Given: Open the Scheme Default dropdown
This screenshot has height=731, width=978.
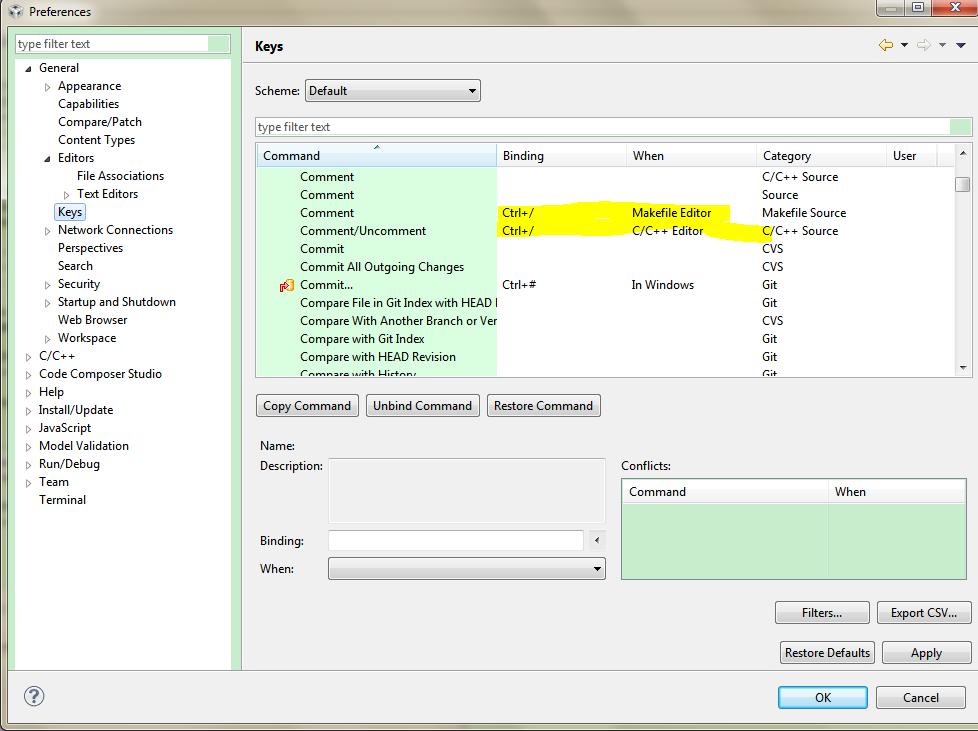Looking at the screenshot, I should 393,90.
